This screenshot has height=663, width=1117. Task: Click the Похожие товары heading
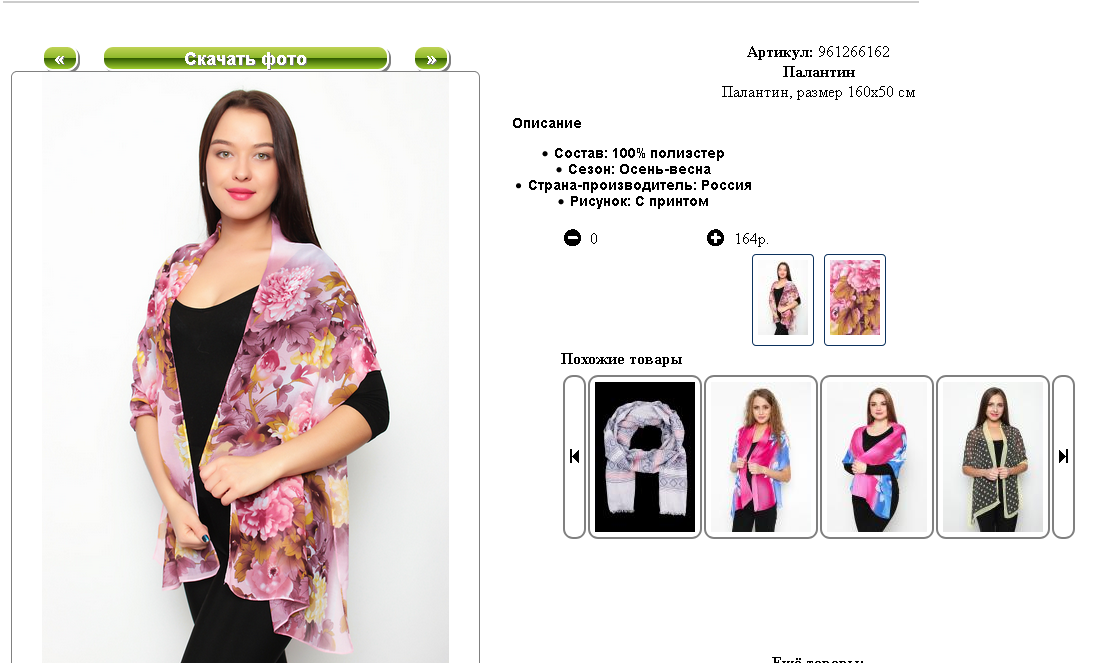(x=621, y=359)
